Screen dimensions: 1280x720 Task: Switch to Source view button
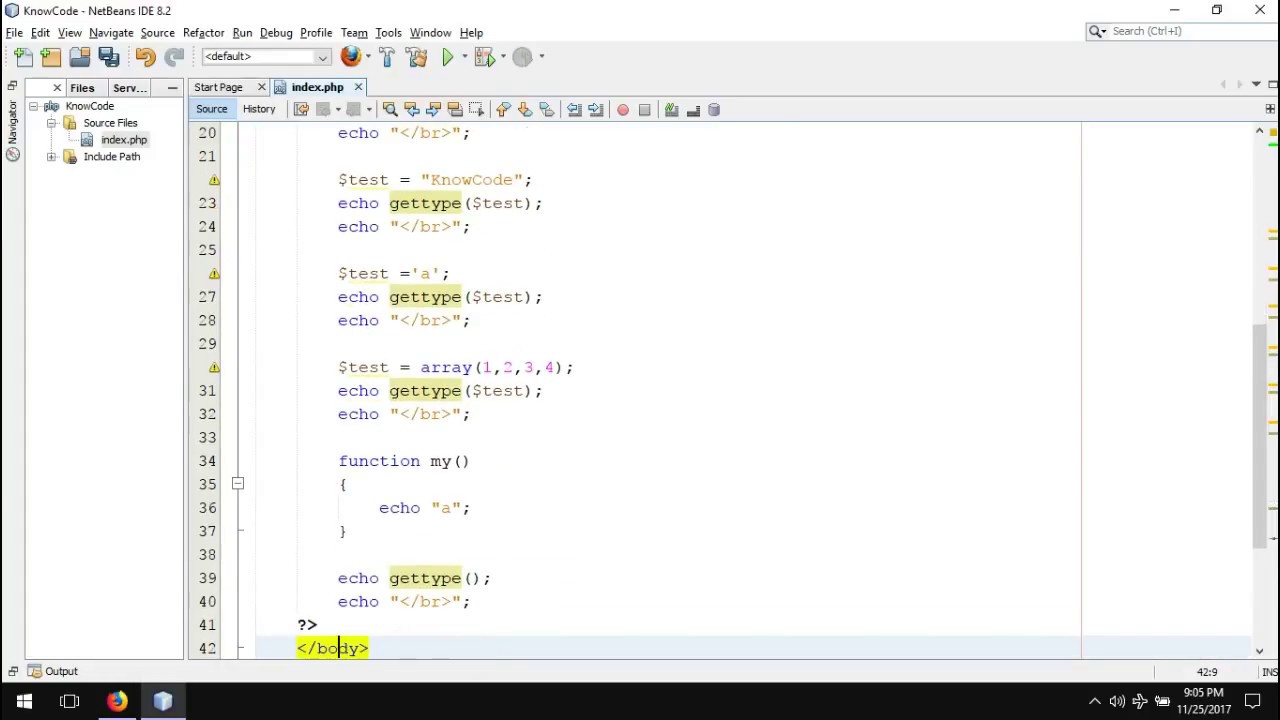tap(211, 109)
